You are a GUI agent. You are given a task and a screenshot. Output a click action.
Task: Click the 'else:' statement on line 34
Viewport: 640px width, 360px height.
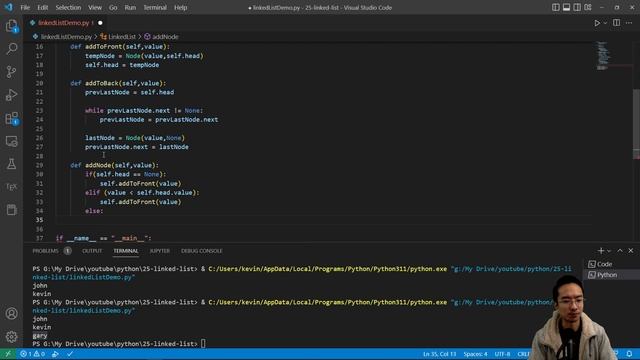[94, 211]
